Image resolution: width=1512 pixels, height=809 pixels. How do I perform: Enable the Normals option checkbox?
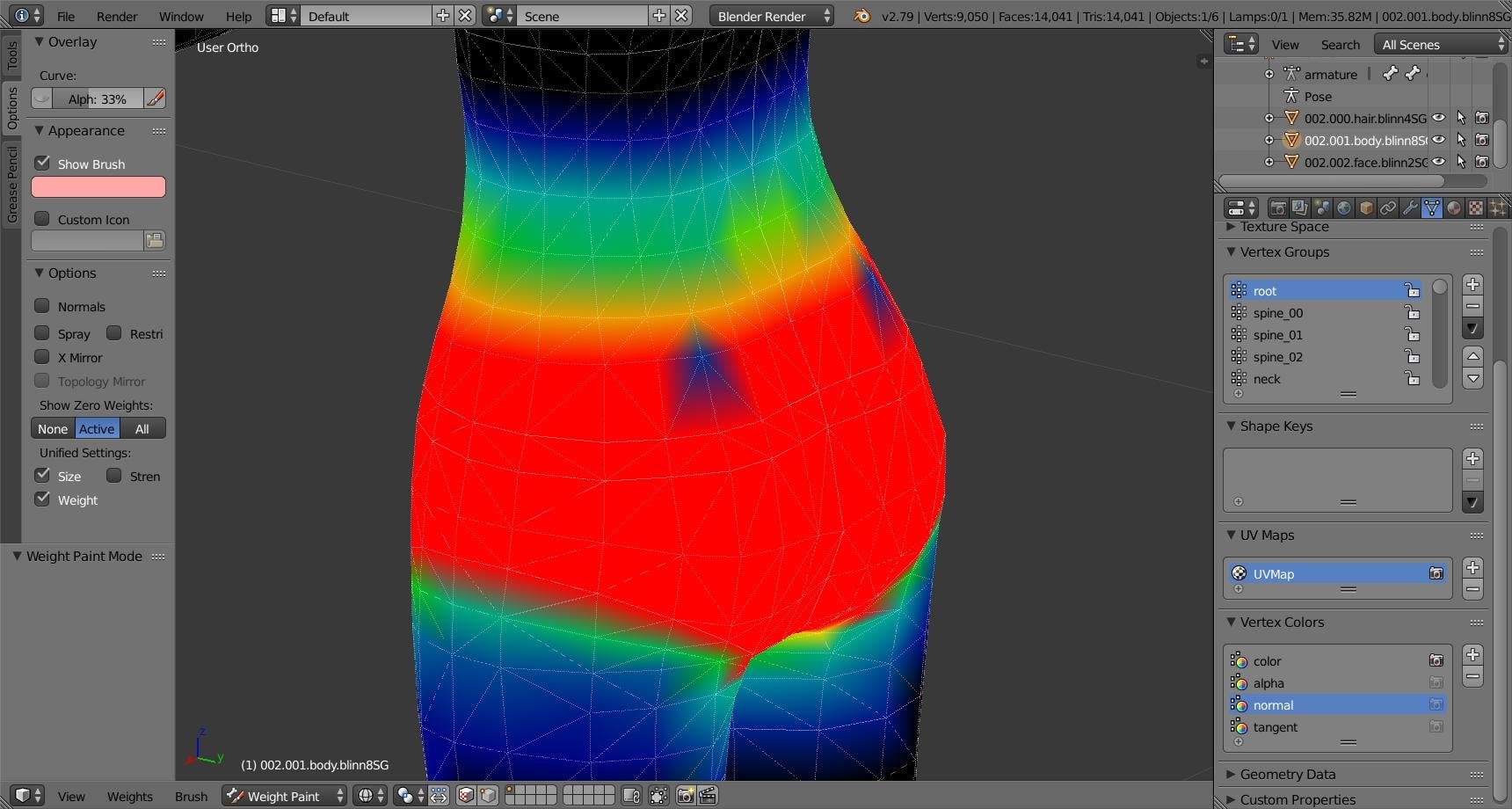tap(42, 306)
